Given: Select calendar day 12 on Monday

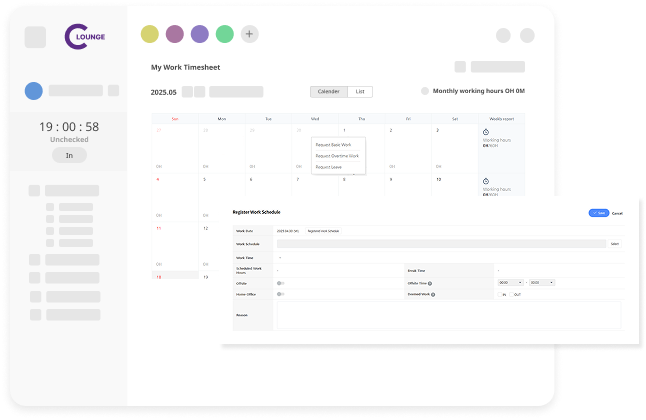Looking at the screenshot, I should point(206,228).
